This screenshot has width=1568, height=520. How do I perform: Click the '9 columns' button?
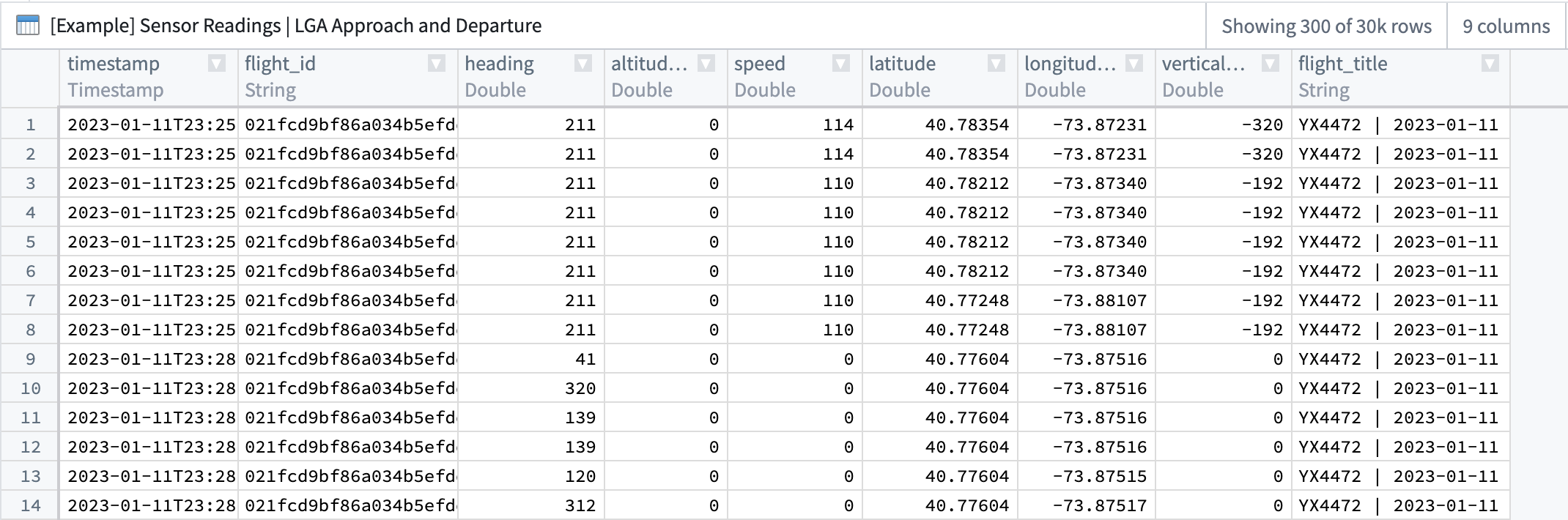click(1506, 26)
